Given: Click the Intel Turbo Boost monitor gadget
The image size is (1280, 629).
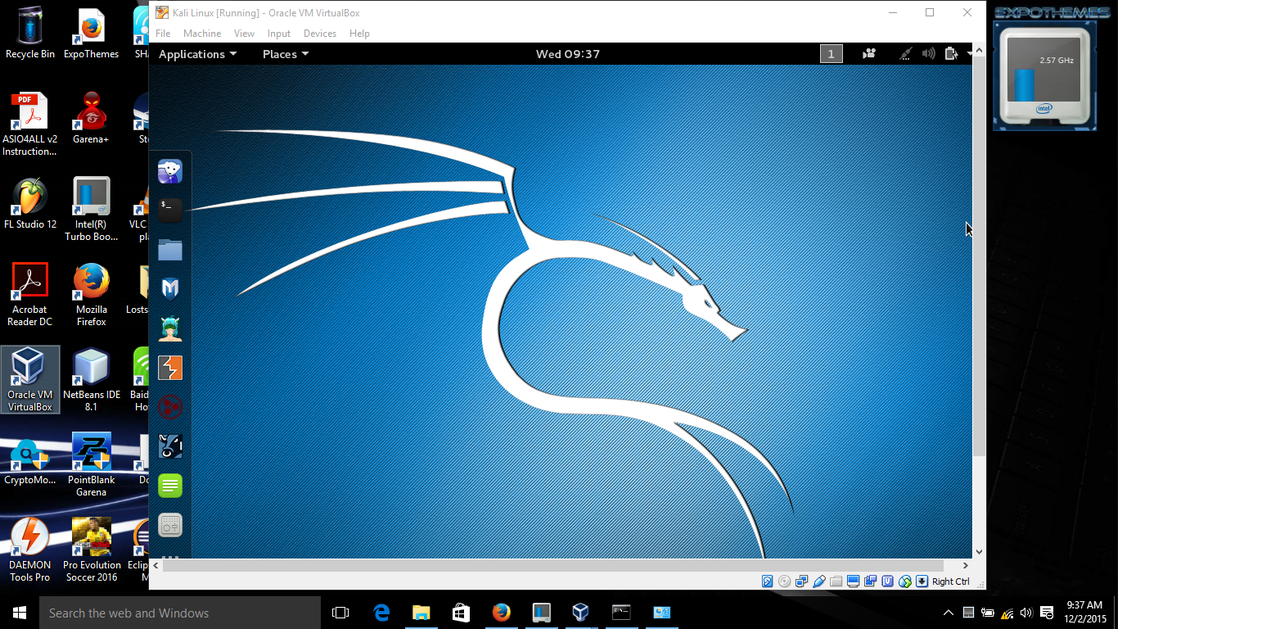Looking at the screenshot, I should 1045,77.
